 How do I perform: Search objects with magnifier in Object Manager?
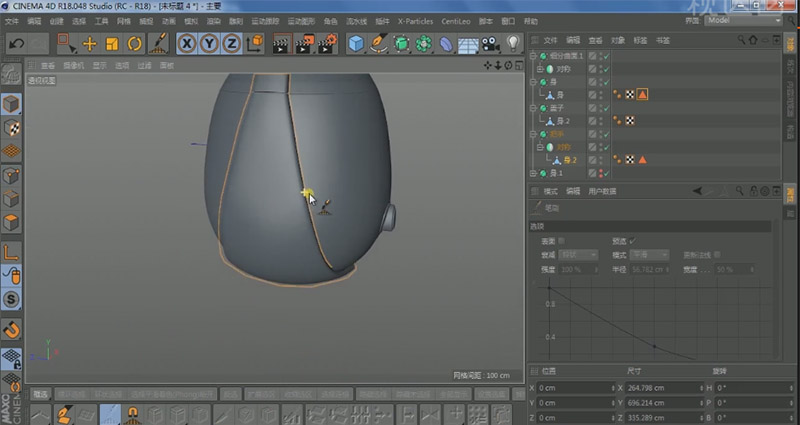741,40
